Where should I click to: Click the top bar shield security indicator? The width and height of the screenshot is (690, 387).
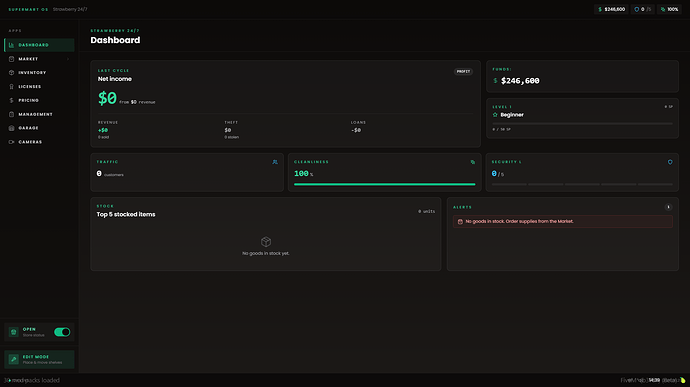click(x=642, y=9)
